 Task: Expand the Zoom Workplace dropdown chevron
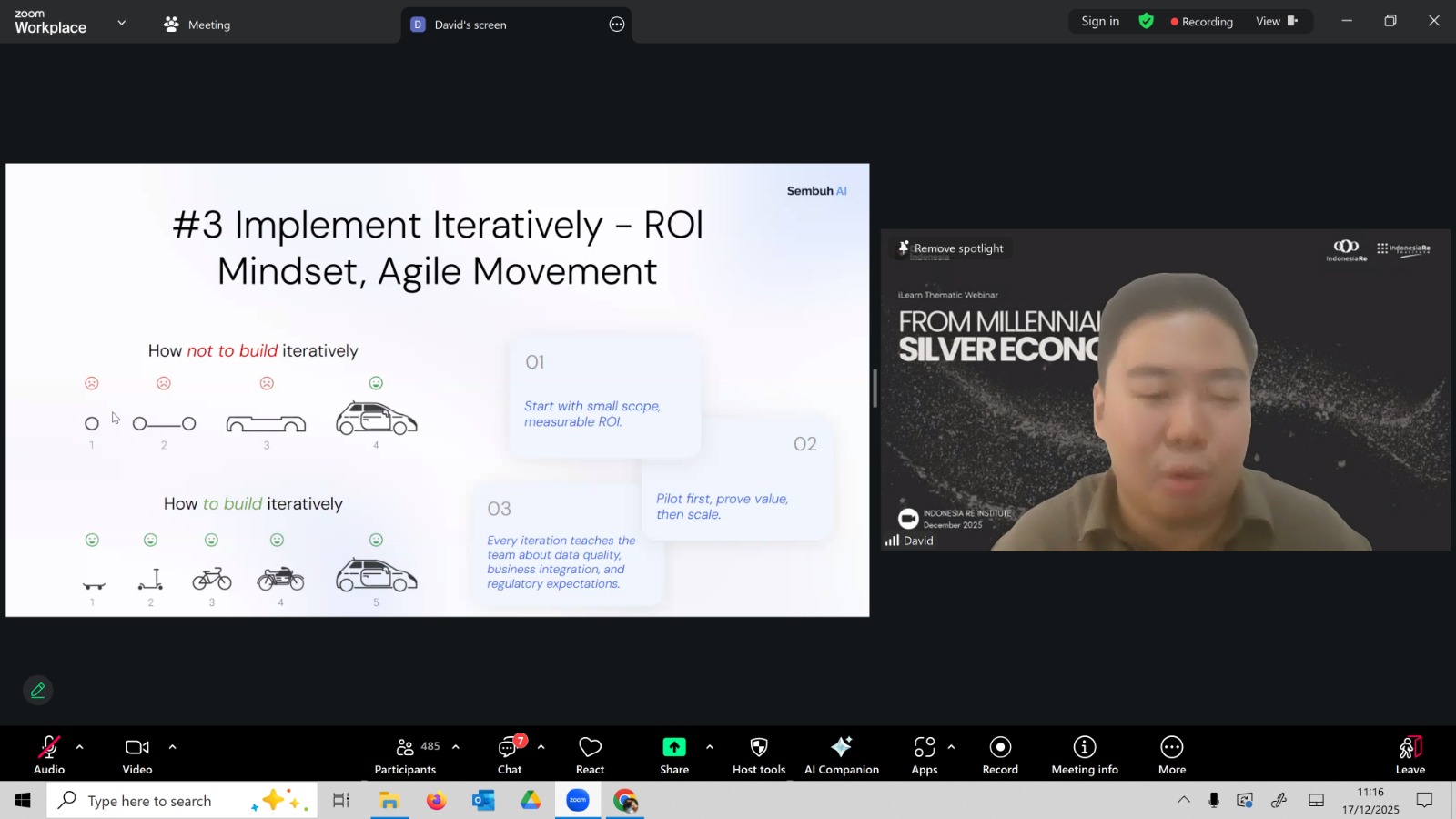click(x=122, y=23)
